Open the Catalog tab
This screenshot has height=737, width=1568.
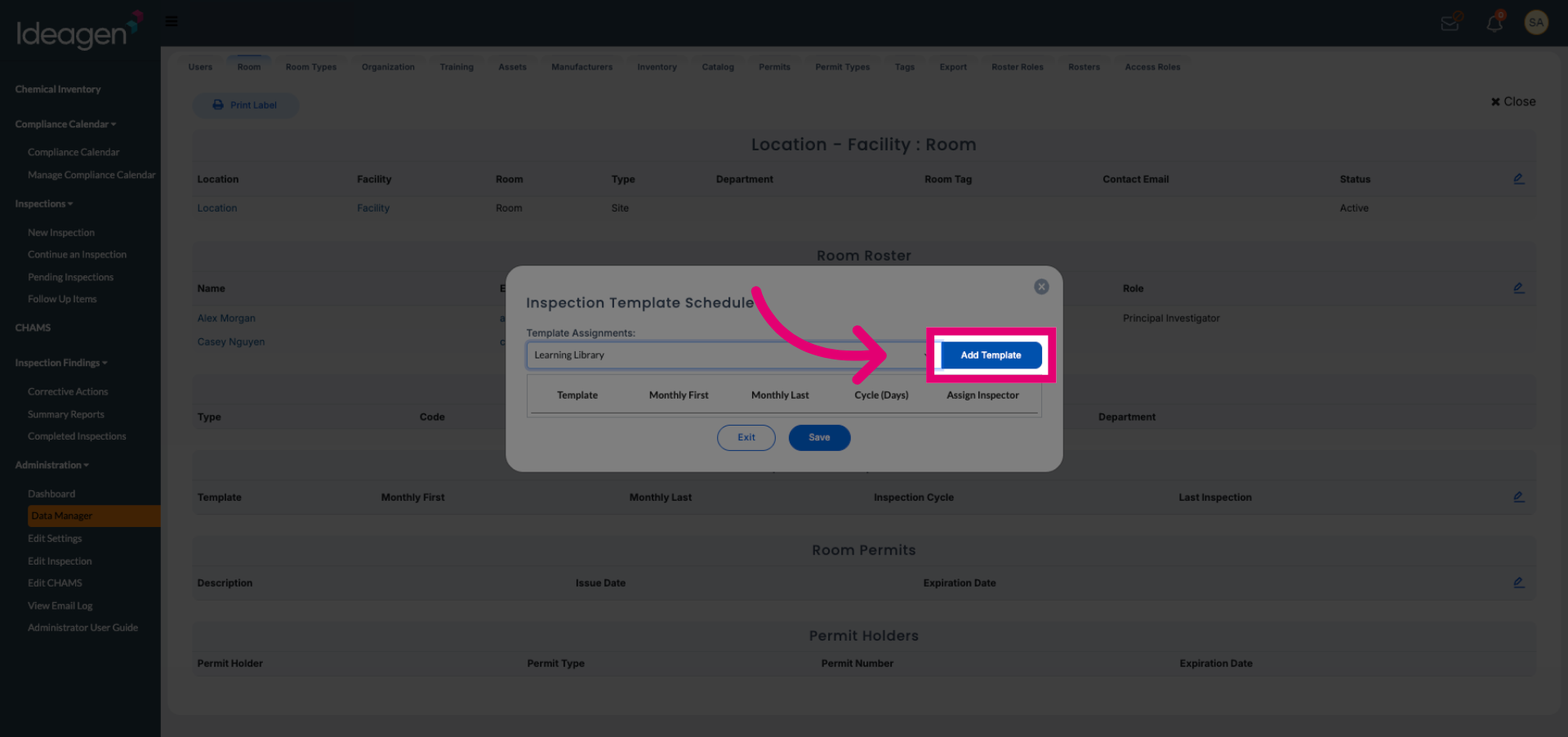[x=718, y=67]
